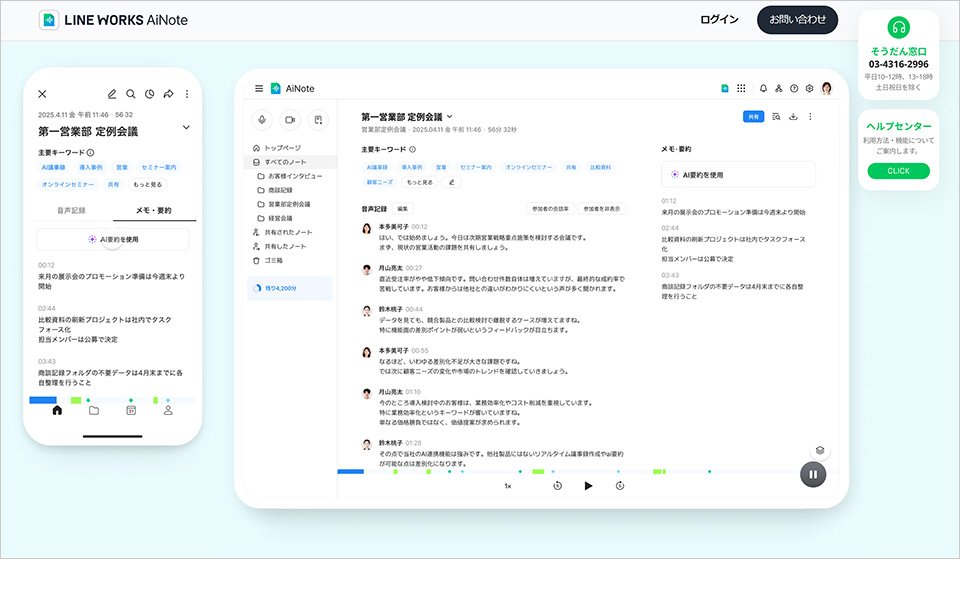Image resolution: width=960 pixels, height=590 pixels.
Task: Open organization chart icon in header
Action: click(779, 88)
